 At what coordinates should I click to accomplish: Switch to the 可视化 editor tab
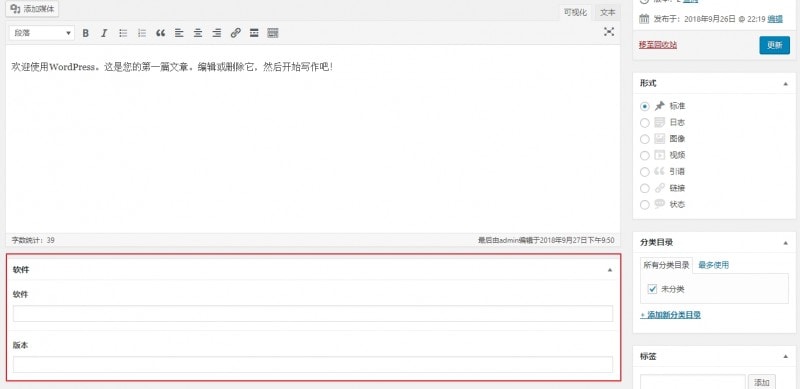coord(576,13)
